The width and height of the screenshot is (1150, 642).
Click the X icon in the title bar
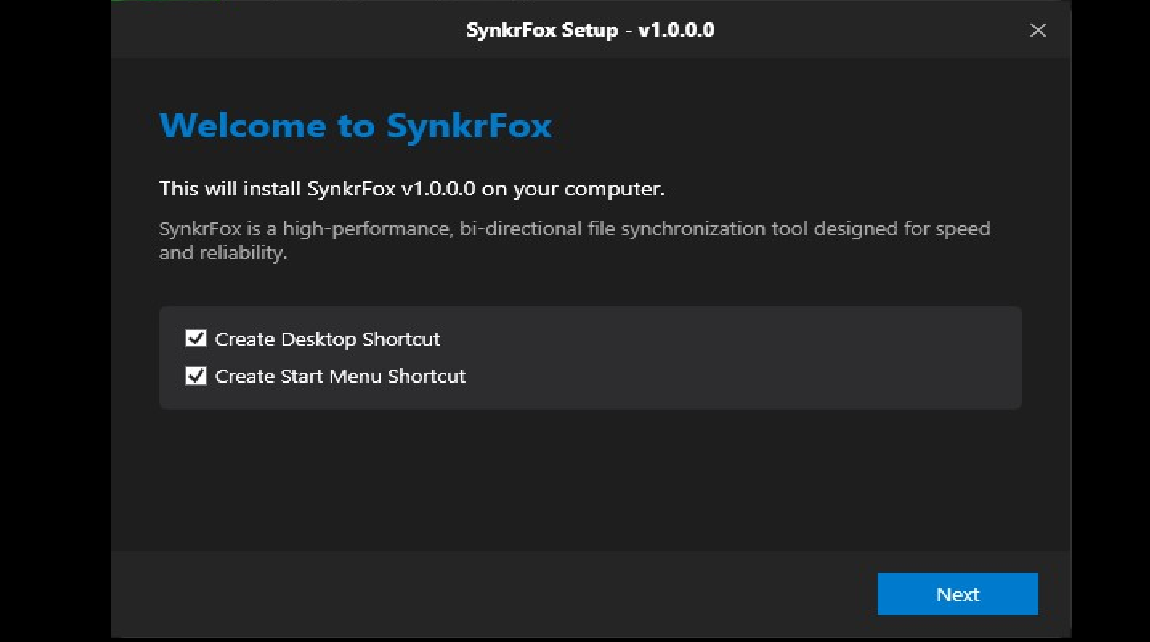[x=1038, y=30]
